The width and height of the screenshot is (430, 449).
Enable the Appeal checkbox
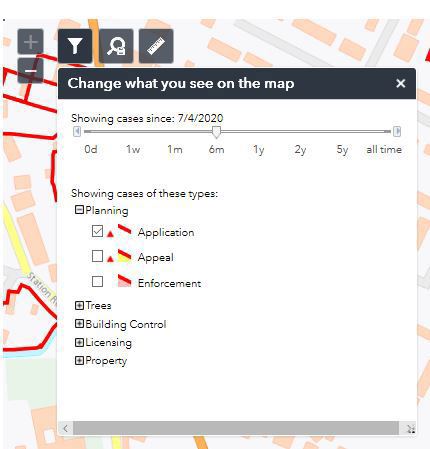click(x=97, y=256)
